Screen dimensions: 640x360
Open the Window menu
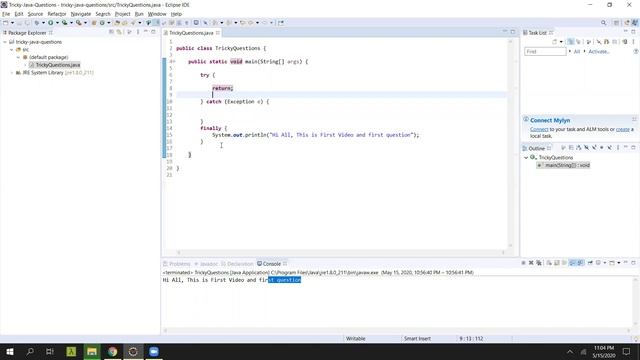157,14
